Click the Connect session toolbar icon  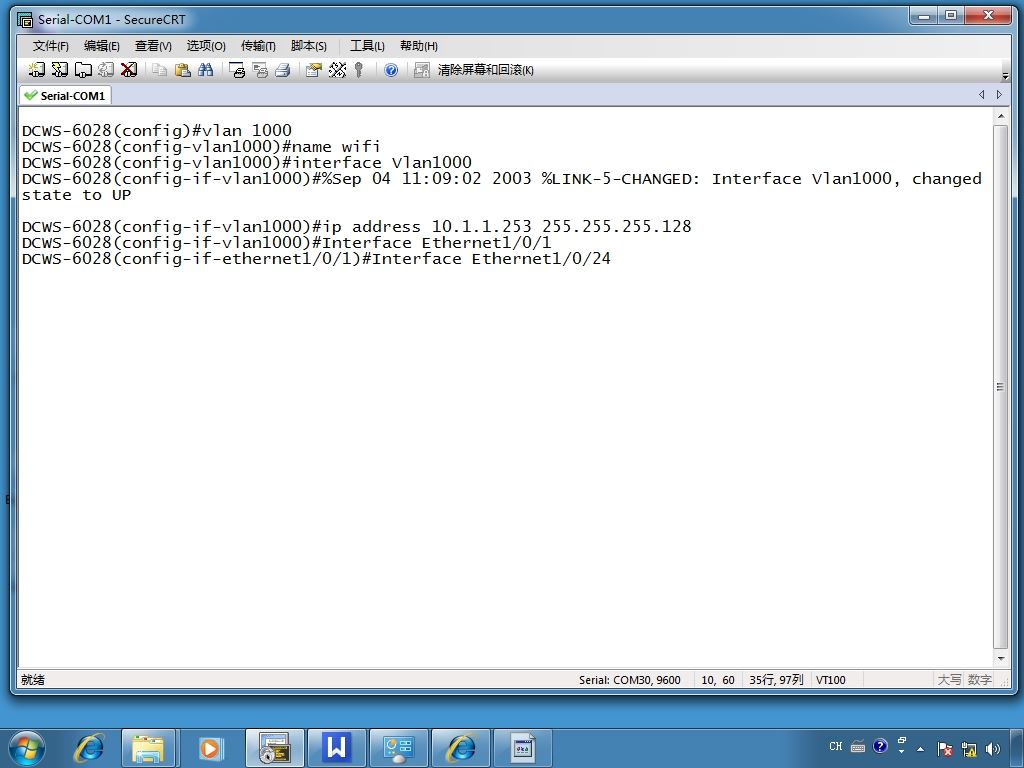[x=37, y=70]
